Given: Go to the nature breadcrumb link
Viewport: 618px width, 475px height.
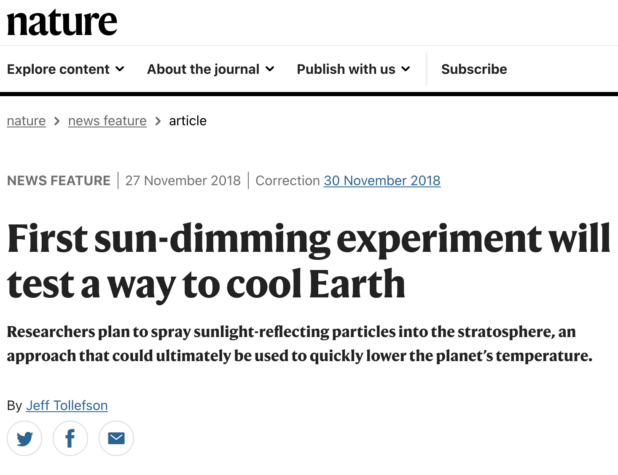Looking at the screenshot, I should pyautogui.click(x=26, y=121).
